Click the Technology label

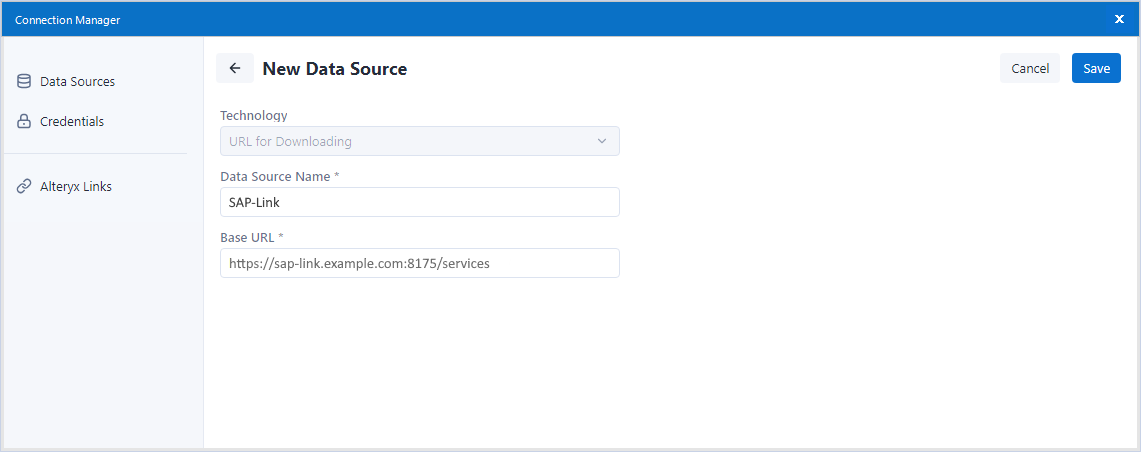click(254, 115)
